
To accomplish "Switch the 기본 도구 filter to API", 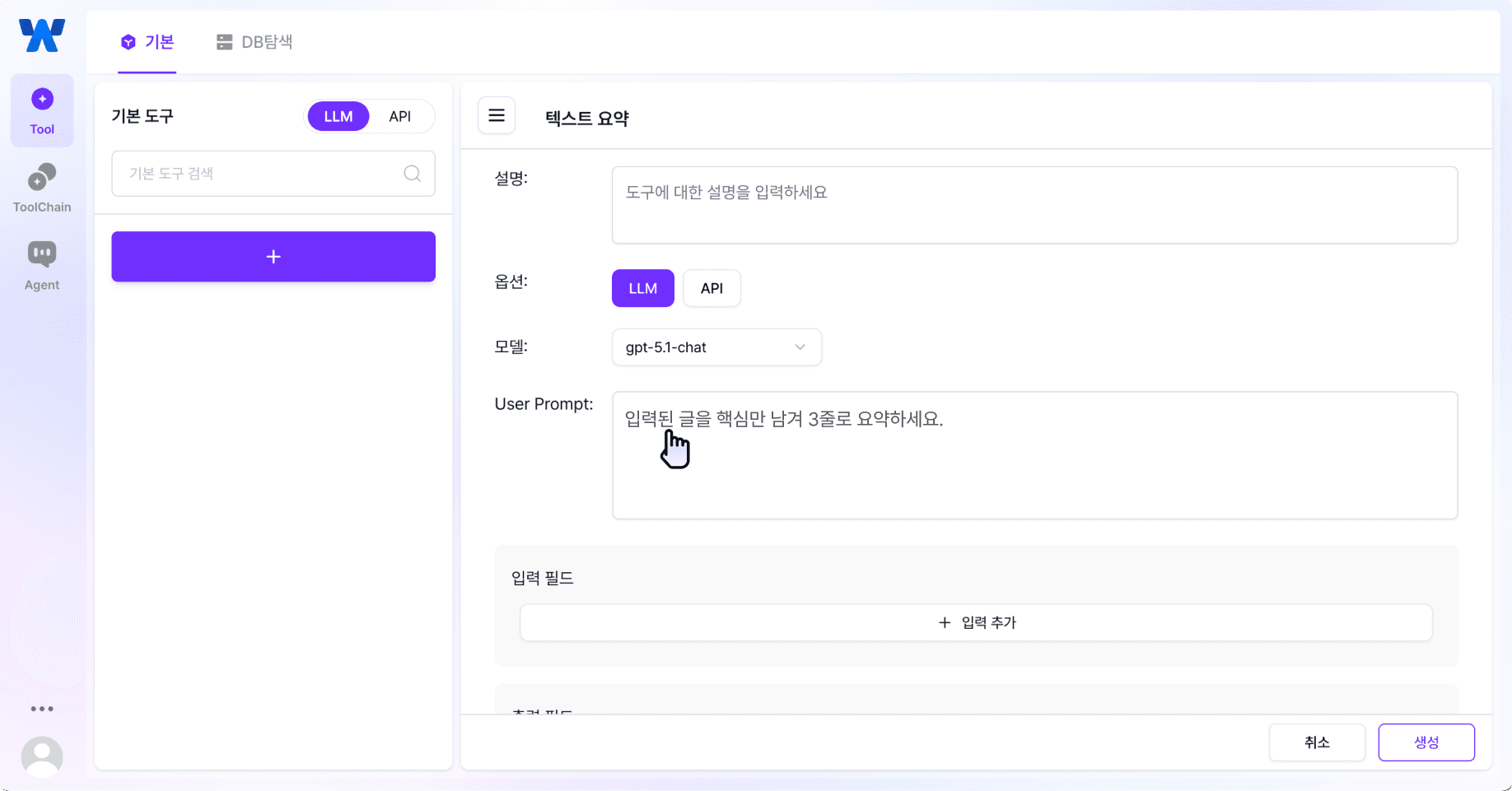I will coord(400,116).
